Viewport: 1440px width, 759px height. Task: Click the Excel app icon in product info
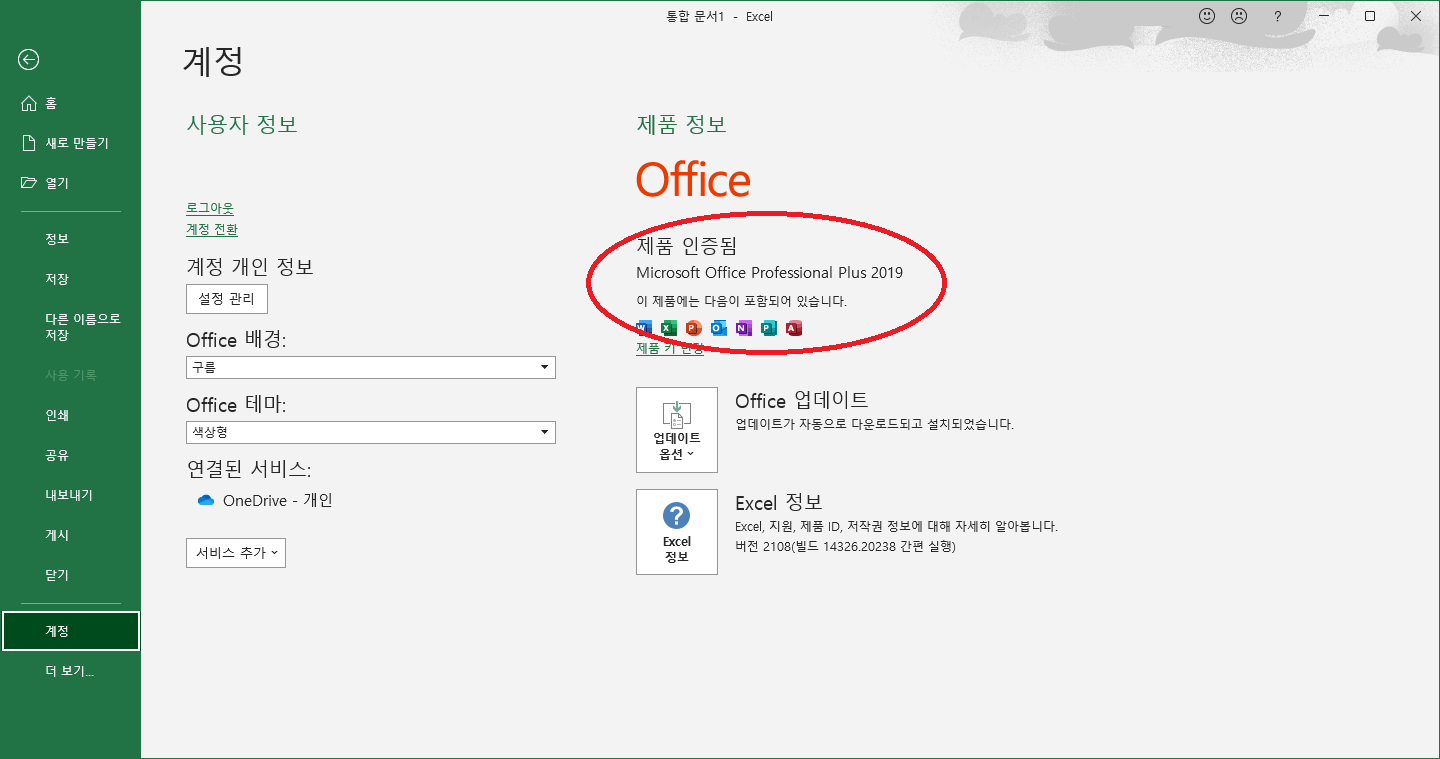point(669,328)
